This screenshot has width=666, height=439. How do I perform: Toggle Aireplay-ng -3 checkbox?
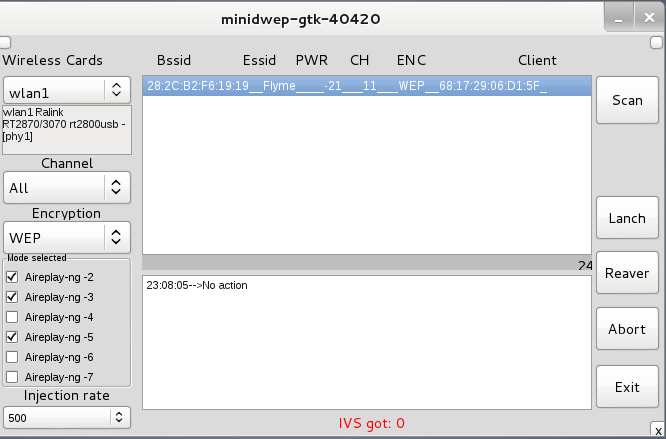tap(13, 297)
